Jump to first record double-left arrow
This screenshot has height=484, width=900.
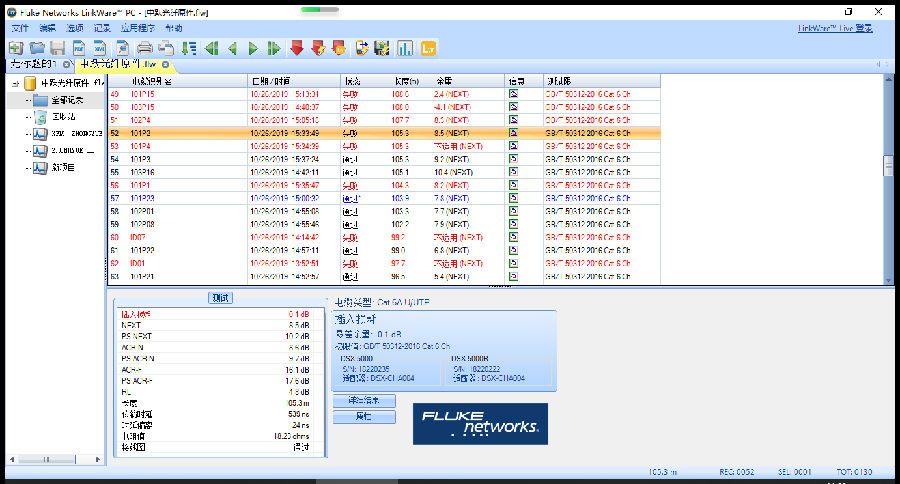pyautogui.click(x=211, y=49)
